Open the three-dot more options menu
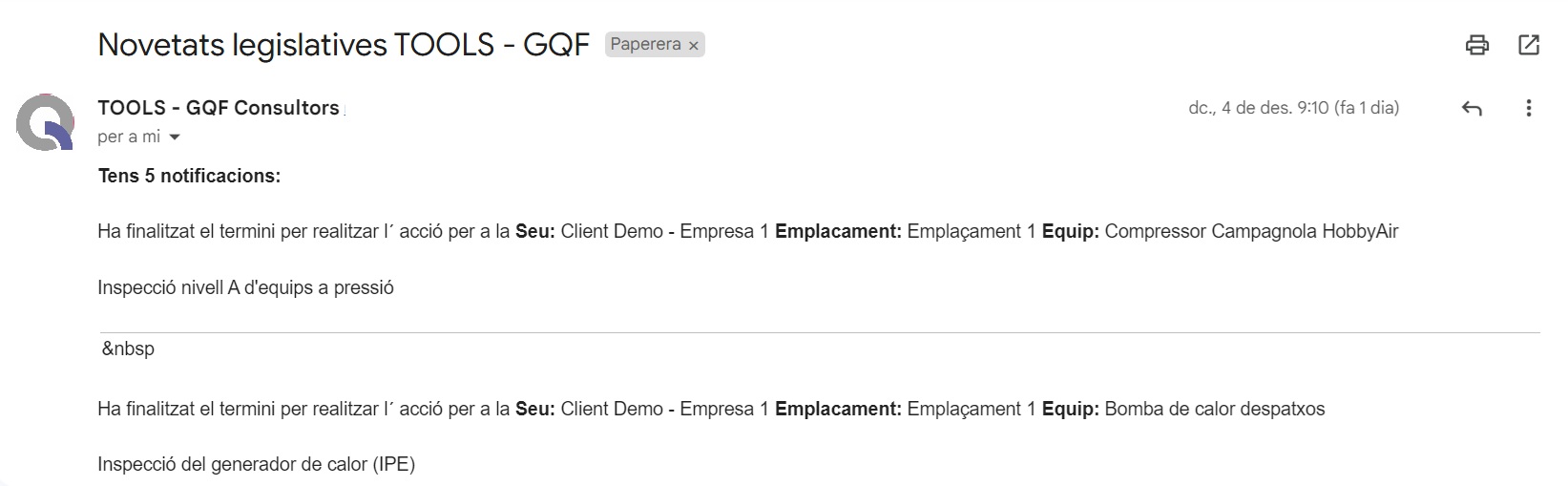This screenshot has width=1568, height=486. click(1528, 108)
